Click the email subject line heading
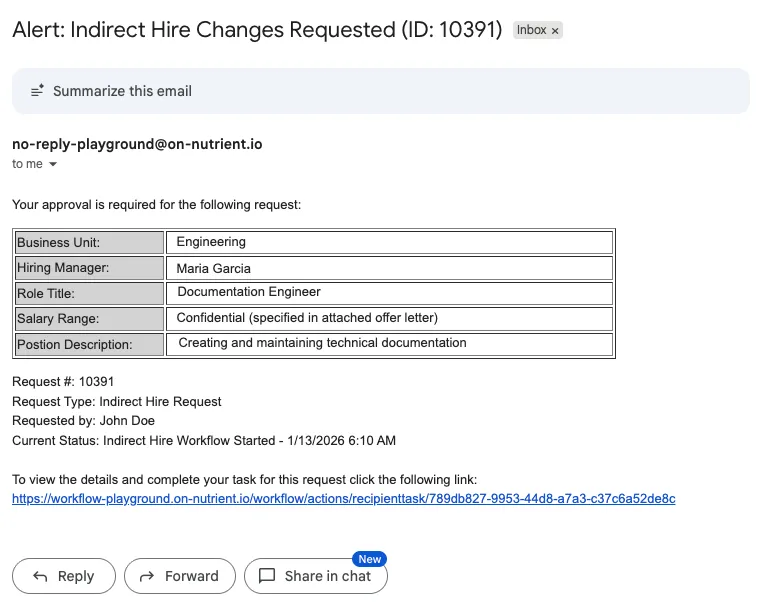The image size is (767, 602). pyautogui.click(x=257, y=30)
